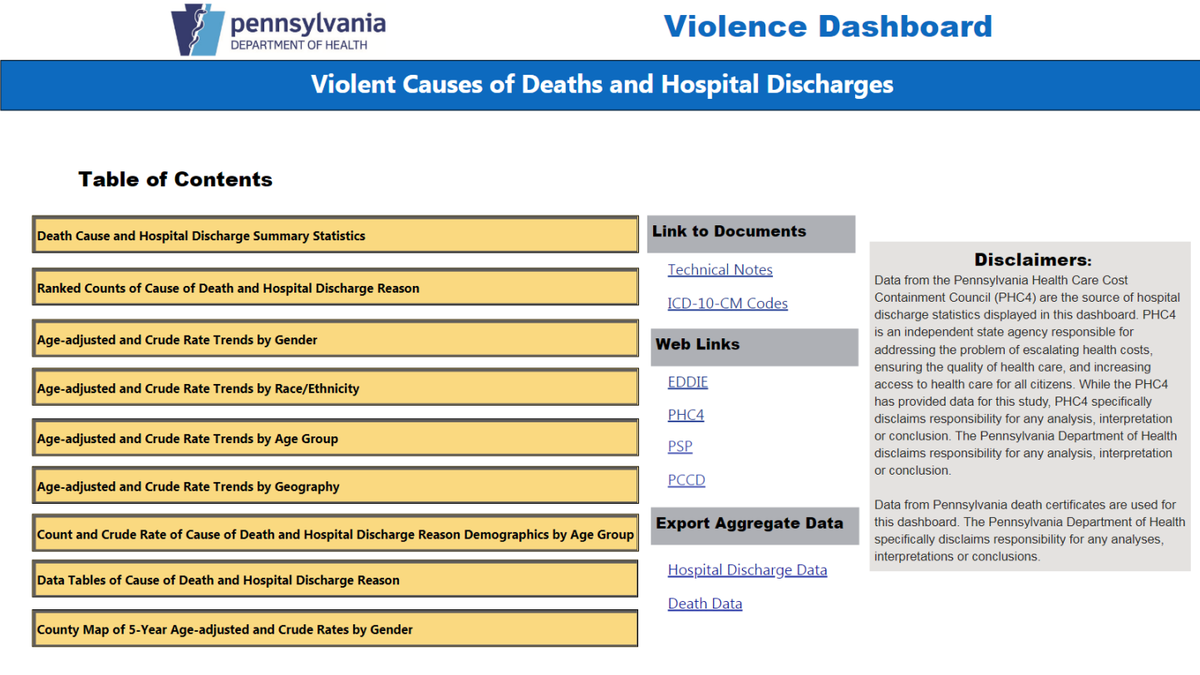
Task: View County Map of 5-Year Rates by Gender
Action: point(335,628)
